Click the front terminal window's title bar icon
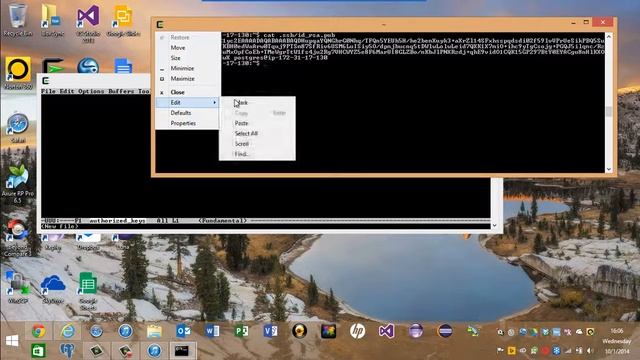This screenshot has height=360, width=640. click(160, 25)
